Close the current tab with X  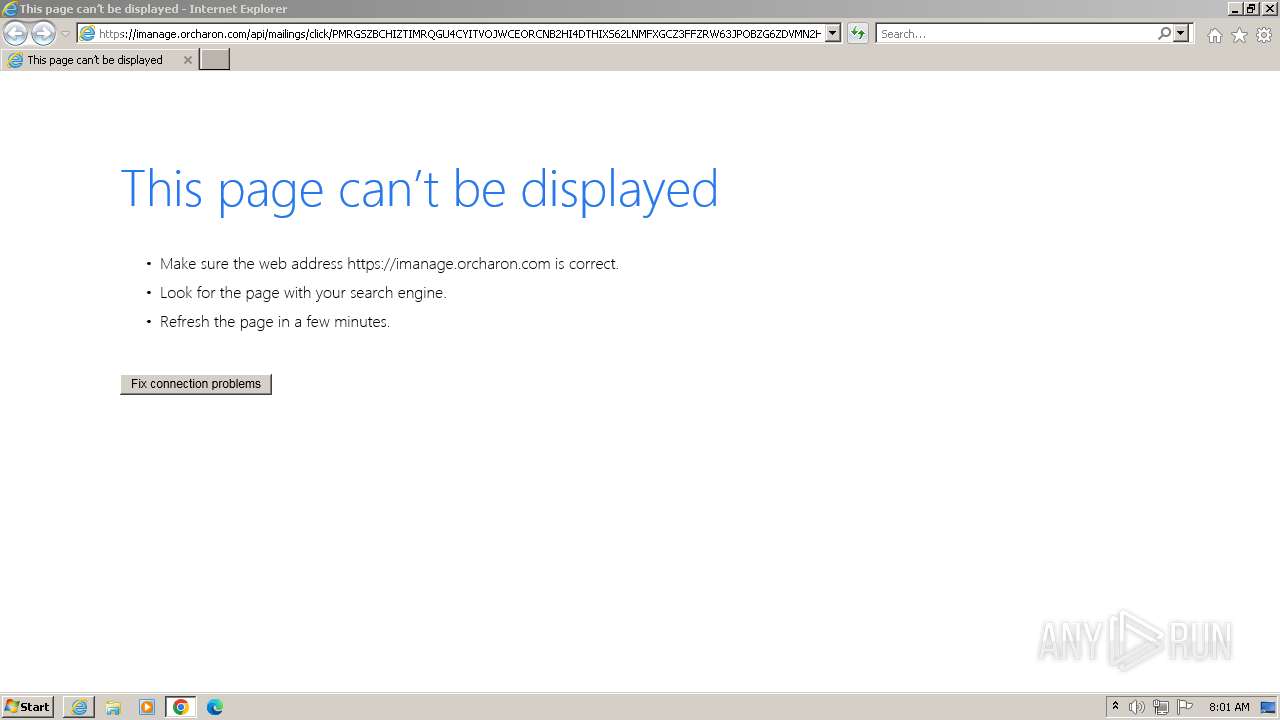pyautogui.click(x=187, y=60)
